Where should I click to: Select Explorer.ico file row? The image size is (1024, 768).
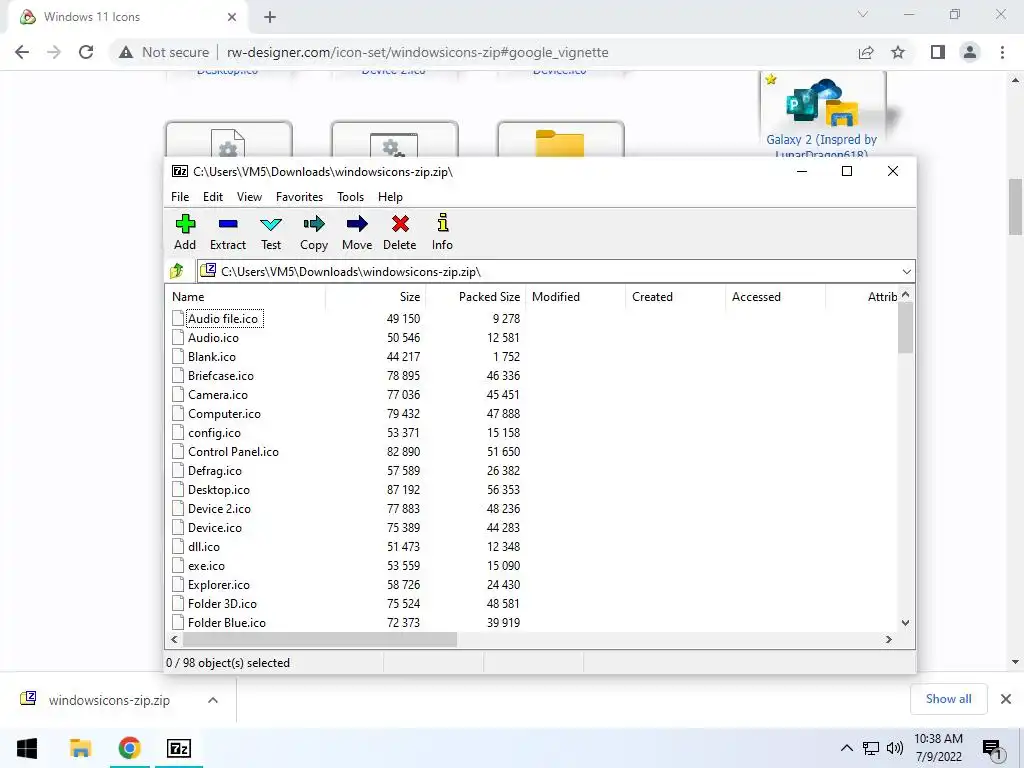click(x=219, y=584)
